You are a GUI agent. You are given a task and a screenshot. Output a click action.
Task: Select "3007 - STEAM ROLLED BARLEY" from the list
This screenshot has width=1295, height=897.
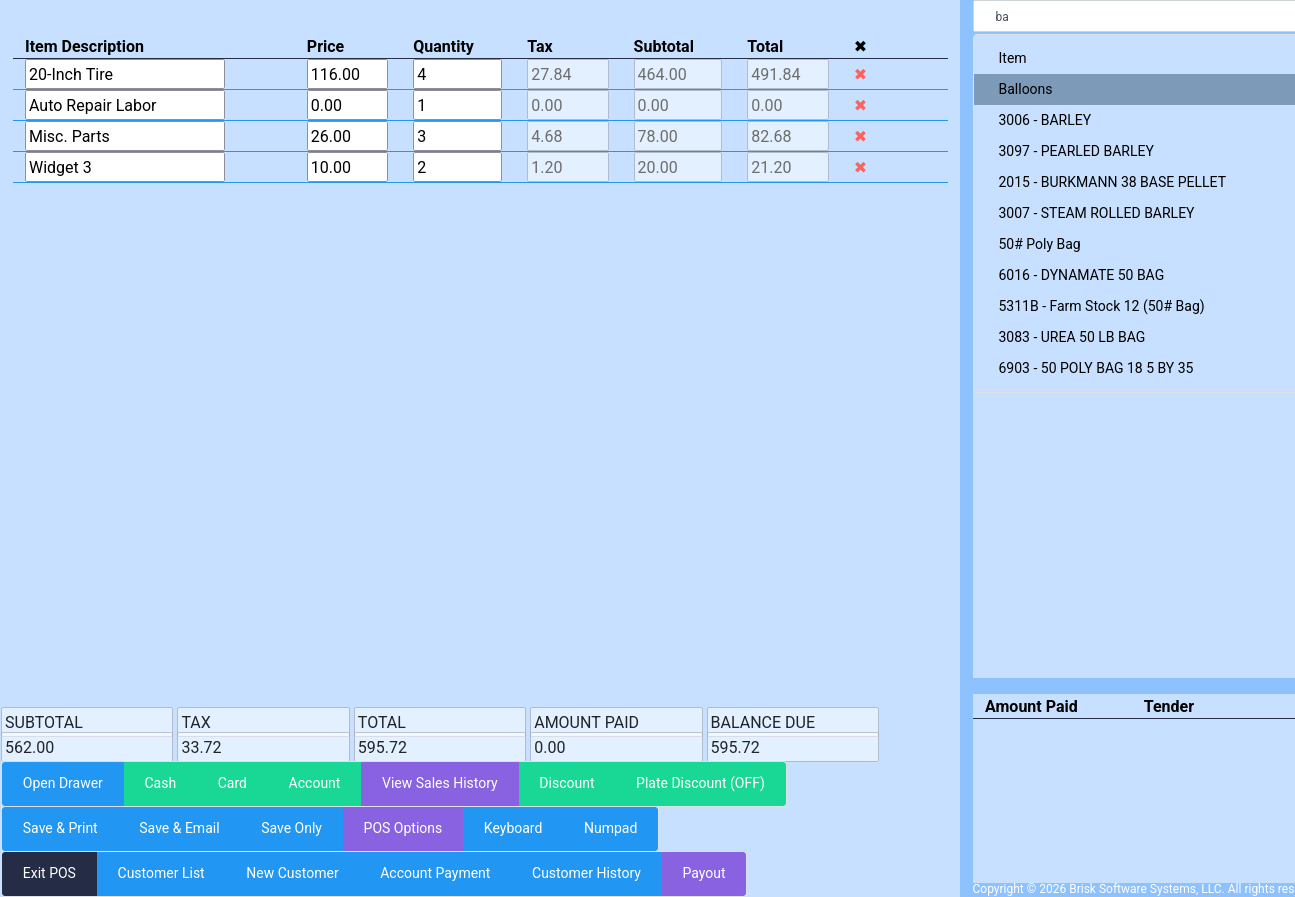click(x=1096, y=212)
